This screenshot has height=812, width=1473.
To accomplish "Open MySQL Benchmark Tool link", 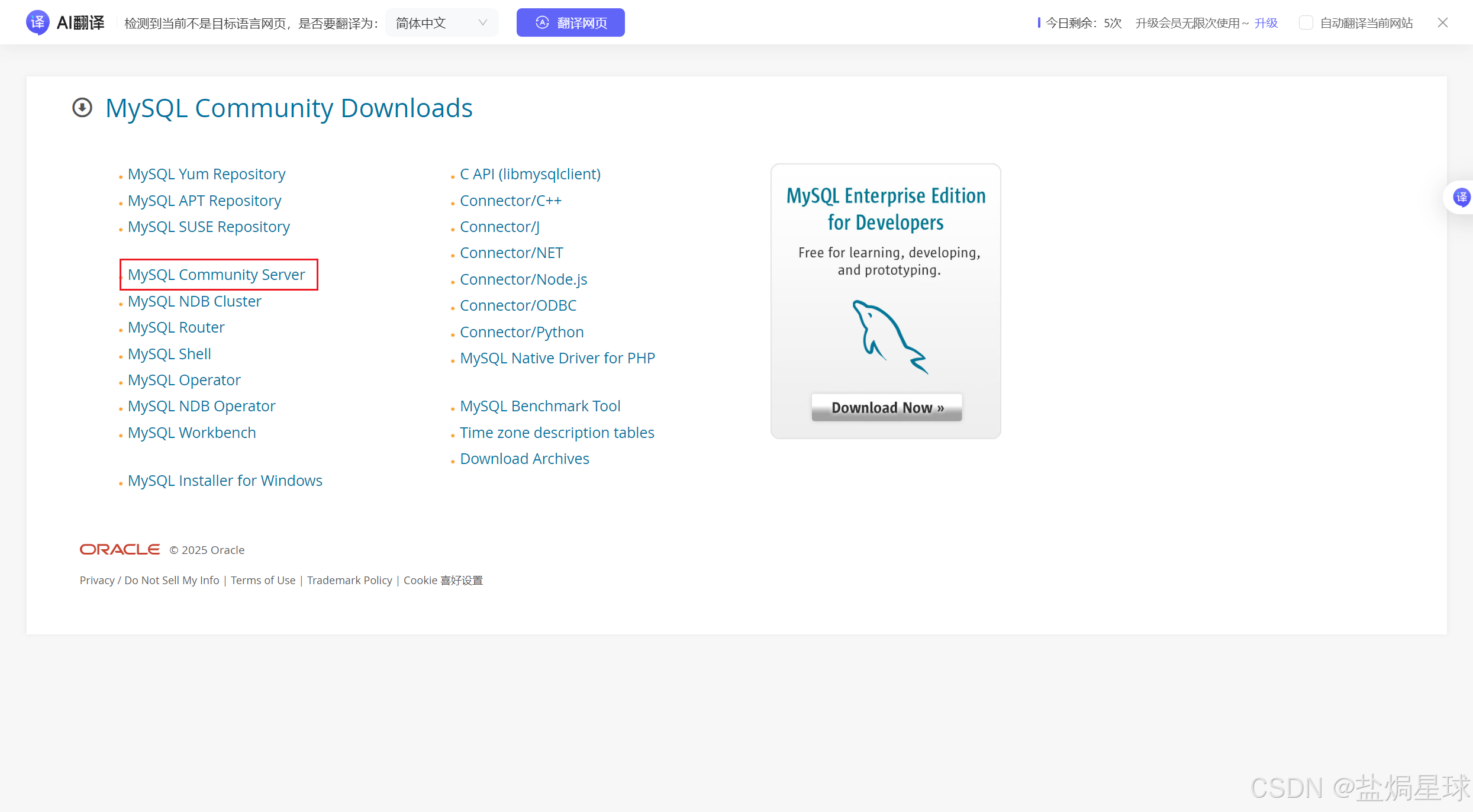I will (540, 406).
